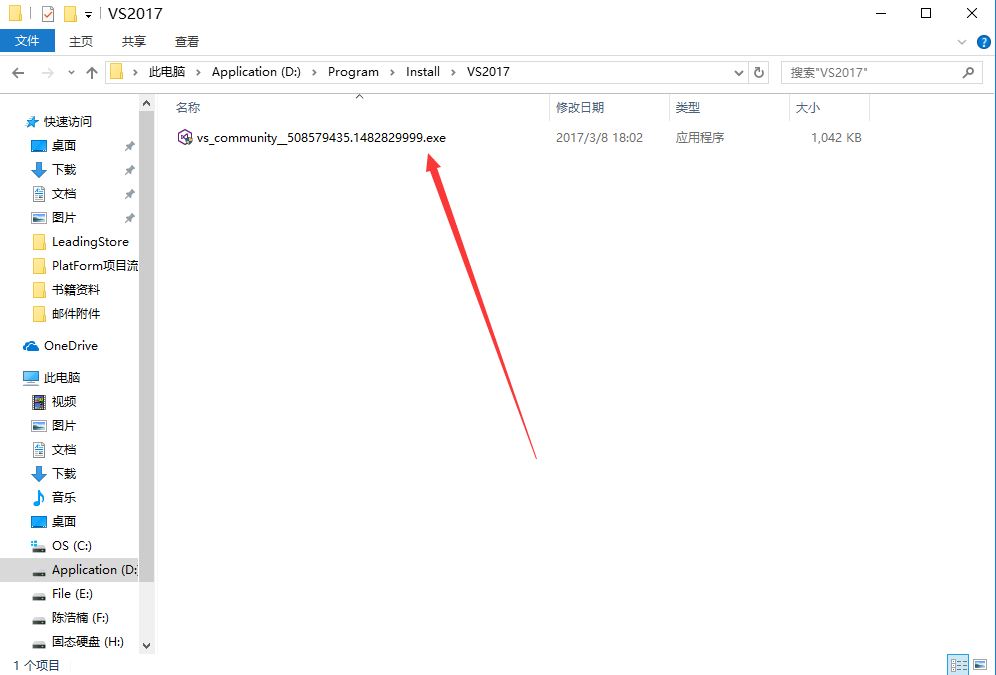The width and height of the screenshot is (996, 675).
Task: Click the Back navigation arrow
Action: tap(18, 73)
